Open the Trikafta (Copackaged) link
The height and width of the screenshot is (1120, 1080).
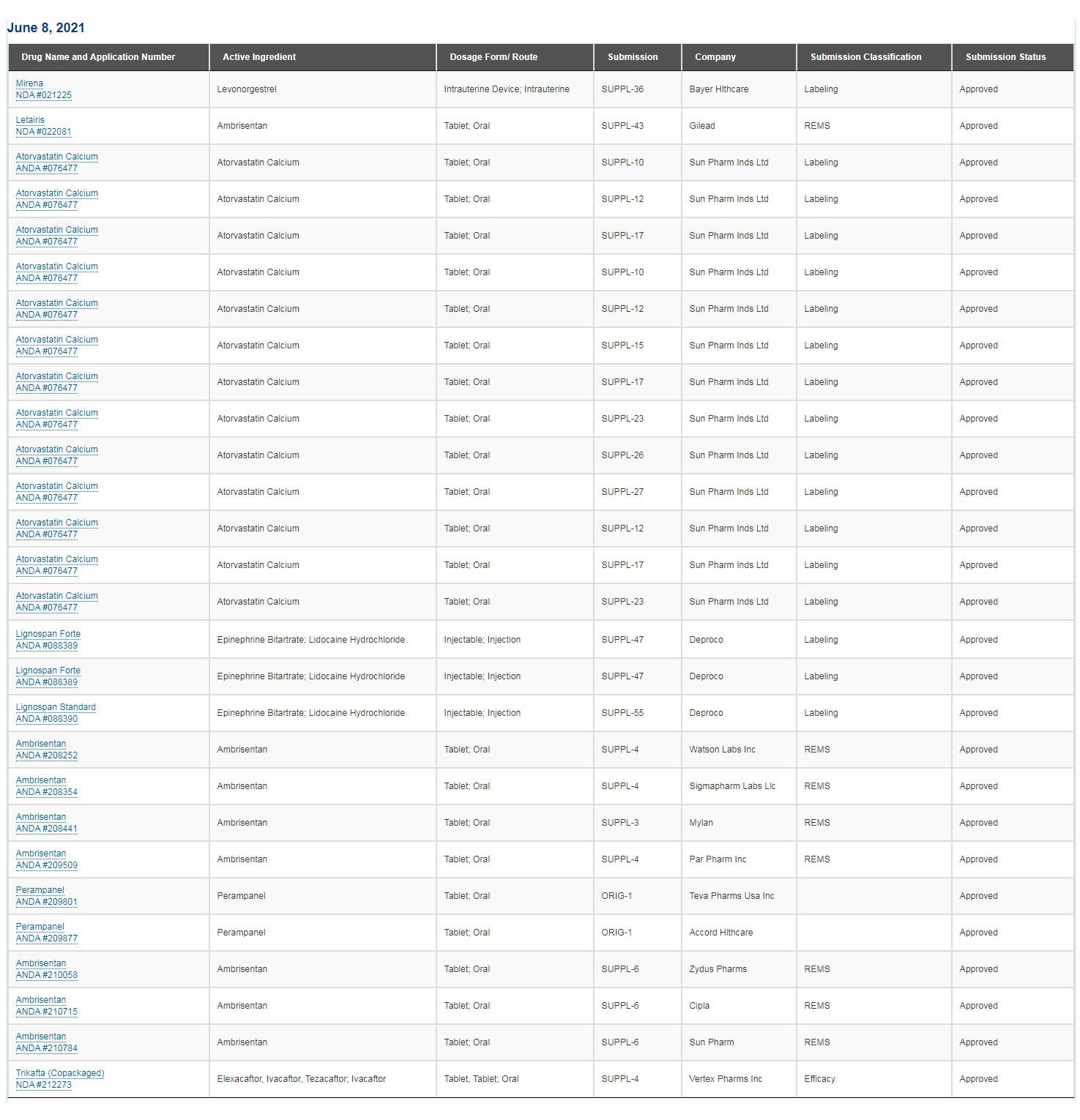(x=60, y=1073)
